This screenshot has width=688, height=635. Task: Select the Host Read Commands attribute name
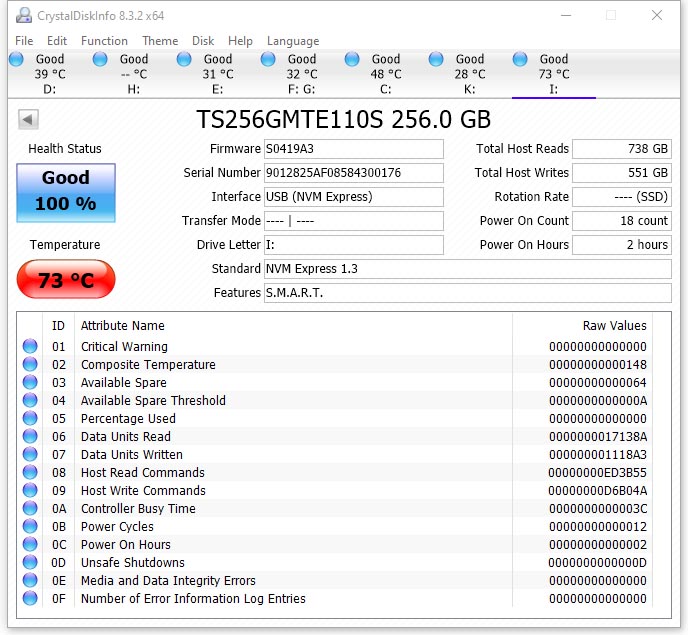tap(143, 473)
